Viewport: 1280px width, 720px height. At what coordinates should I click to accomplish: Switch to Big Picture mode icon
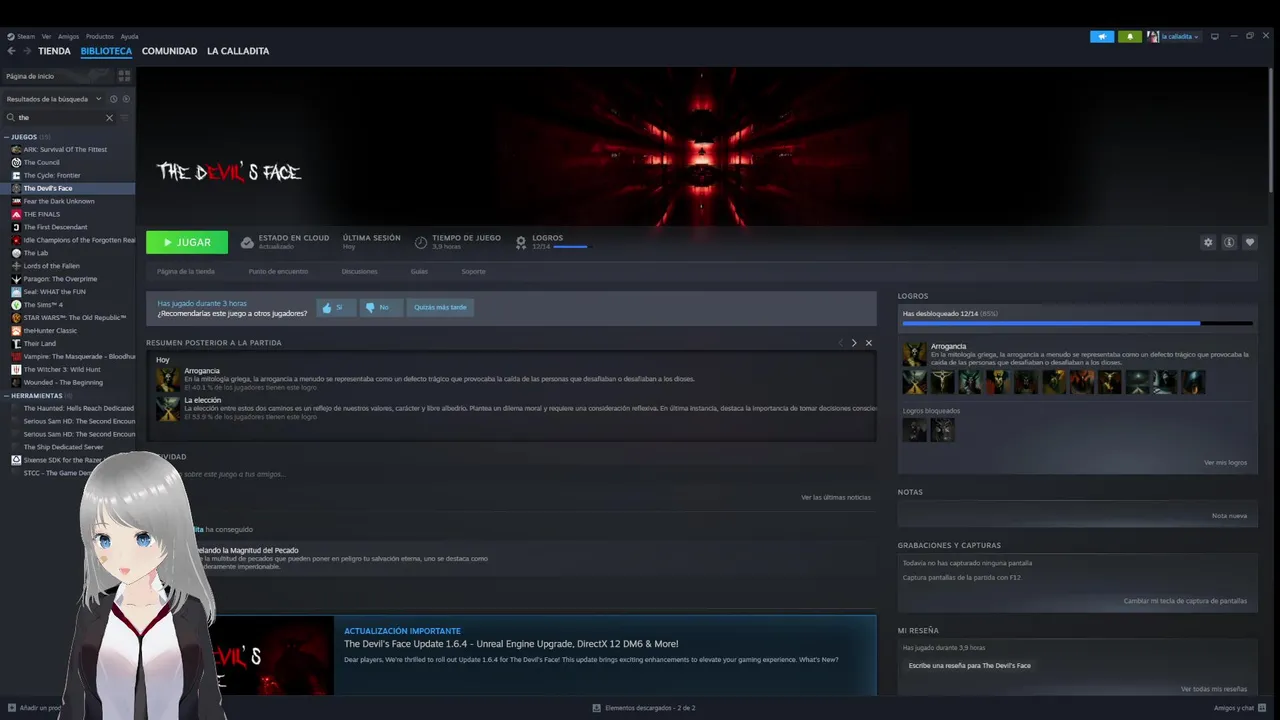(x=1215, y=36)
